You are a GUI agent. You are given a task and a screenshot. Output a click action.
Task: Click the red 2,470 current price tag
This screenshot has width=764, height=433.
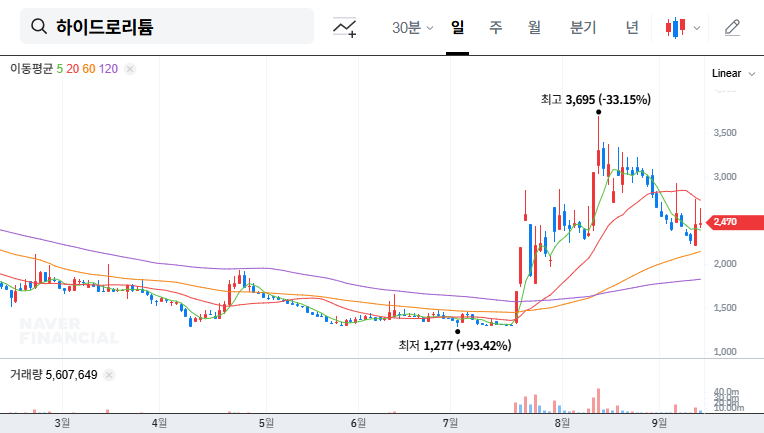735,222
